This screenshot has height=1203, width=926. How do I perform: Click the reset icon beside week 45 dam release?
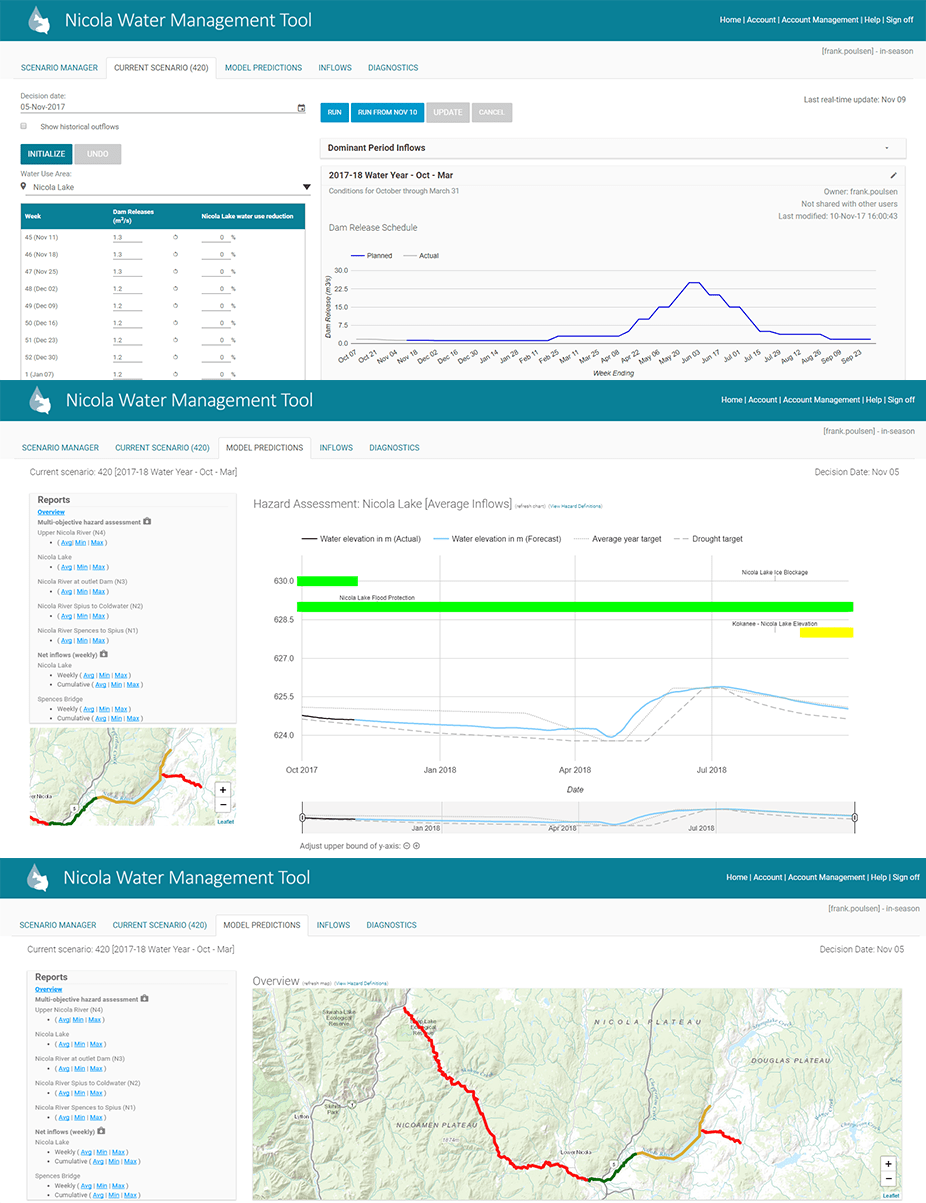[x=175, y=238]
